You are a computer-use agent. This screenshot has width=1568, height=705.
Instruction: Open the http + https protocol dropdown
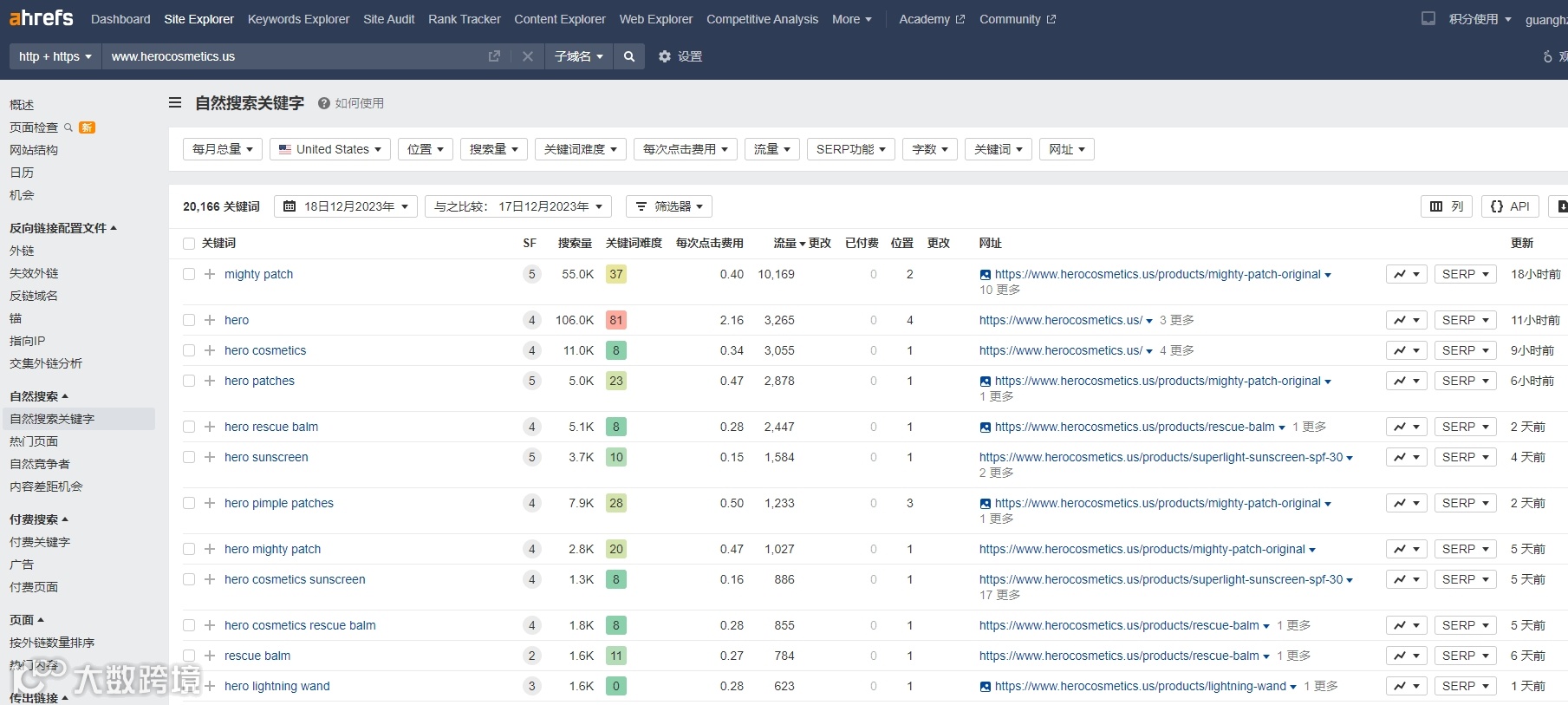click(x=55, y=56)
